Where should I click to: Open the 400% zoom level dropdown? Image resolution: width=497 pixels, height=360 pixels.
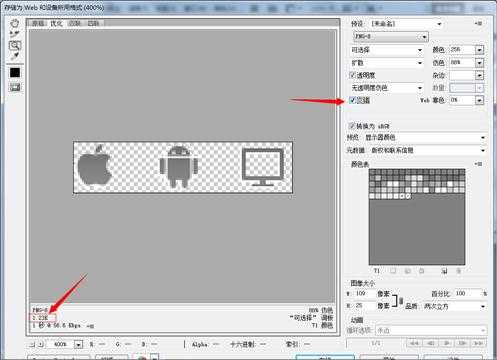point(78,344)
